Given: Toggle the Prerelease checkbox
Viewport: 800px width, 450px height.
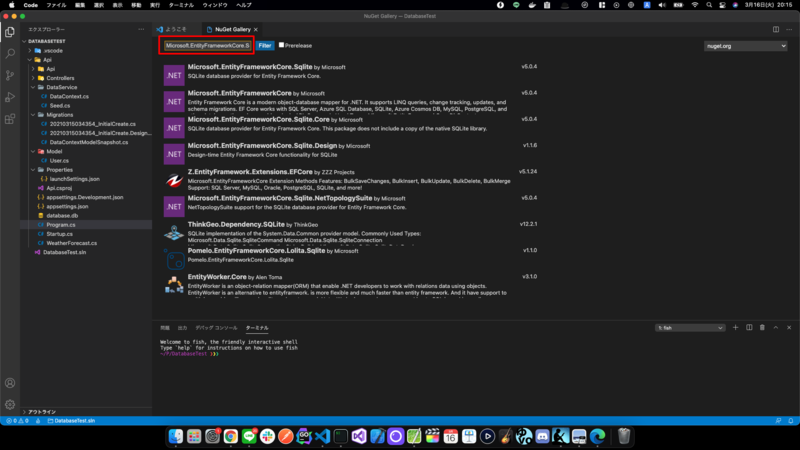Looking at the screenshot, I should (x=281, y=45).
